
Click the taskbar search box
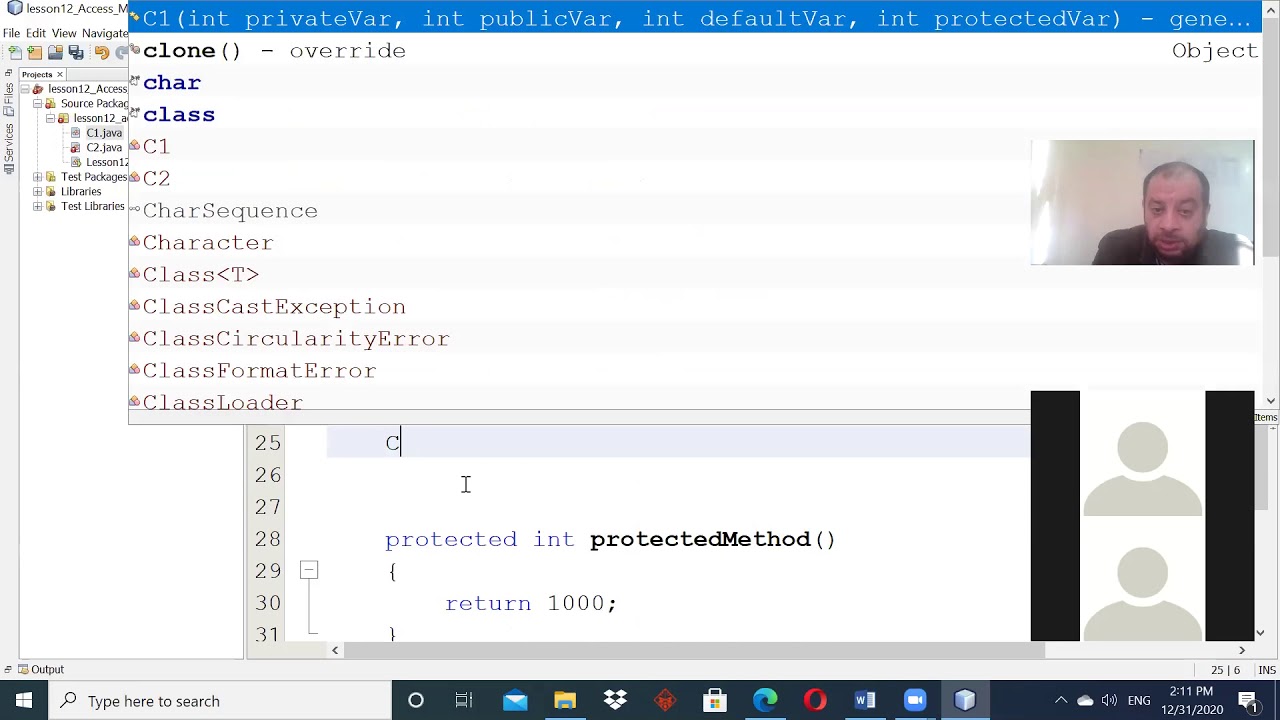(x=219, y=701)
